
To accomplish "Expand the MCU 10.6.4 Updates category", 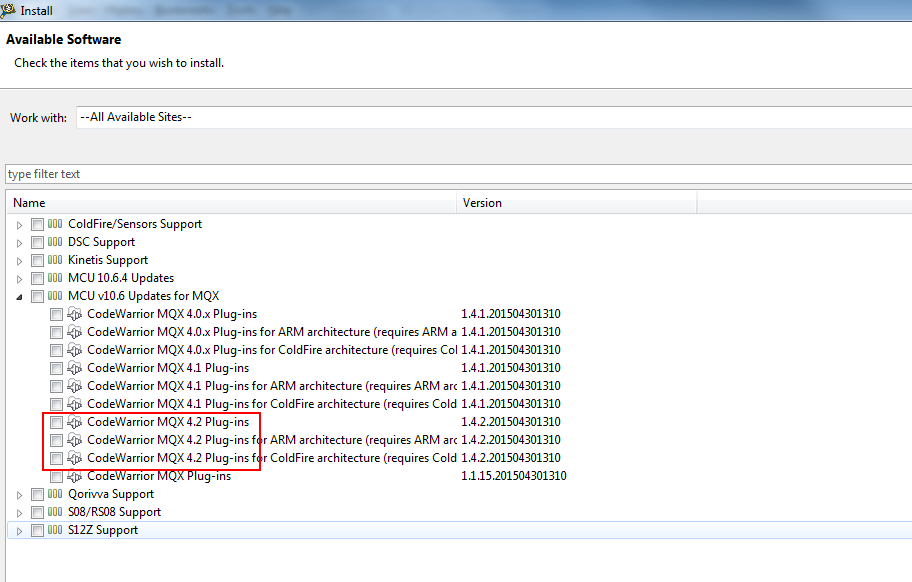I will 19,279.
